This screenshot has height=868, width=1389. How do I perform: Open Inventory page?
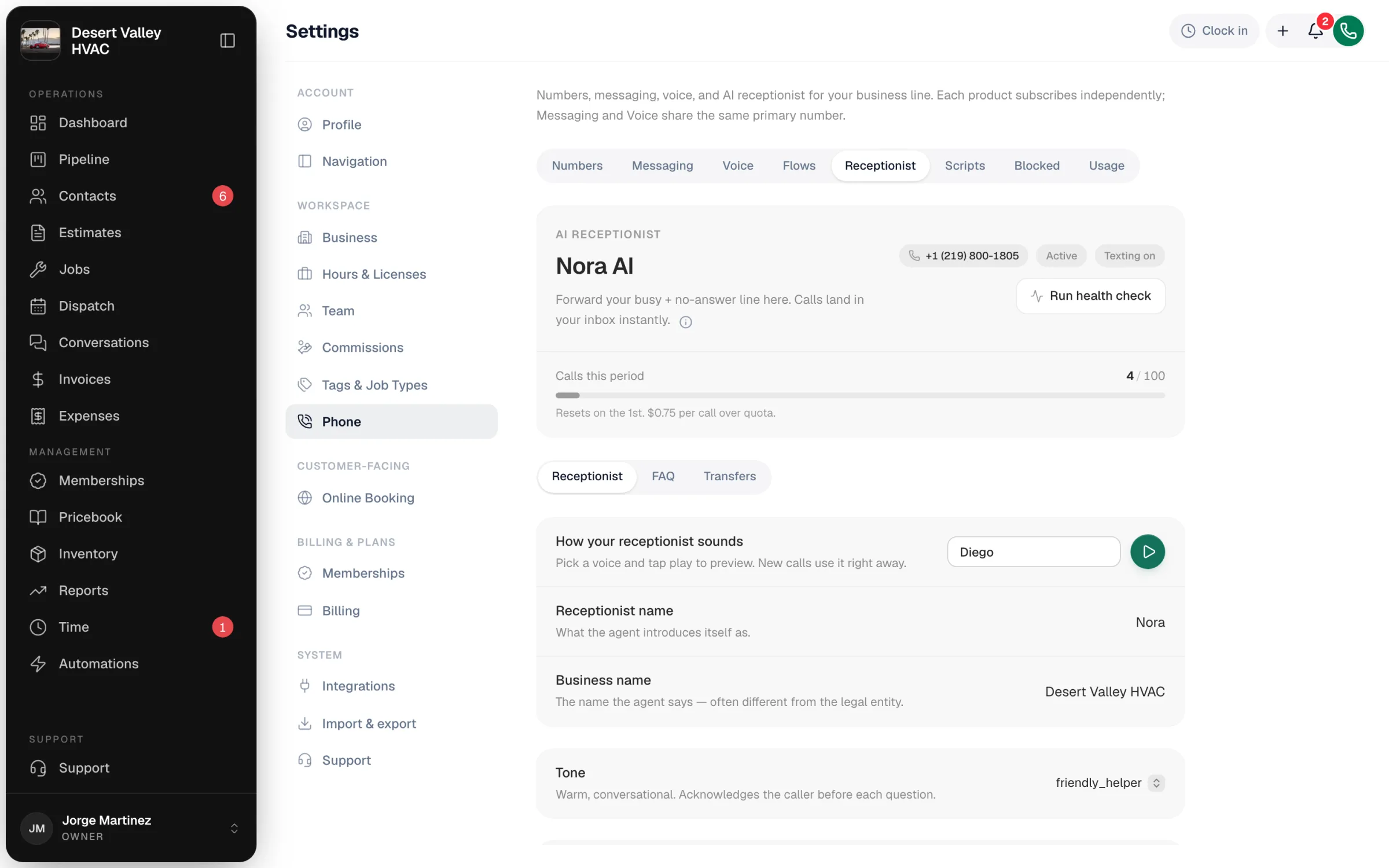131,554
